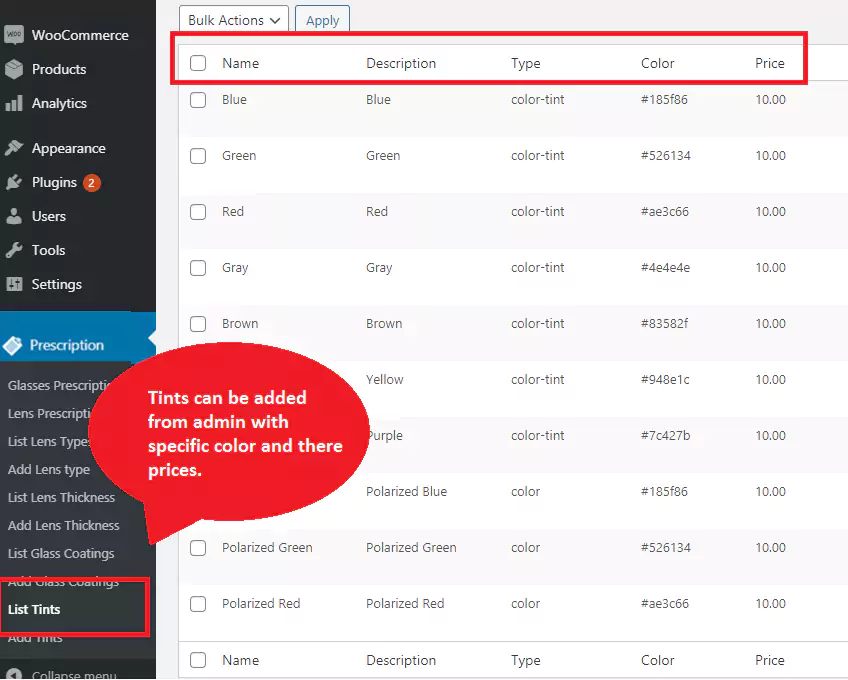The height and width of the screenshot is (680, 848).
Task: Click the Description column header in footer
Action: pyautogui.click(x=401, y=661)
